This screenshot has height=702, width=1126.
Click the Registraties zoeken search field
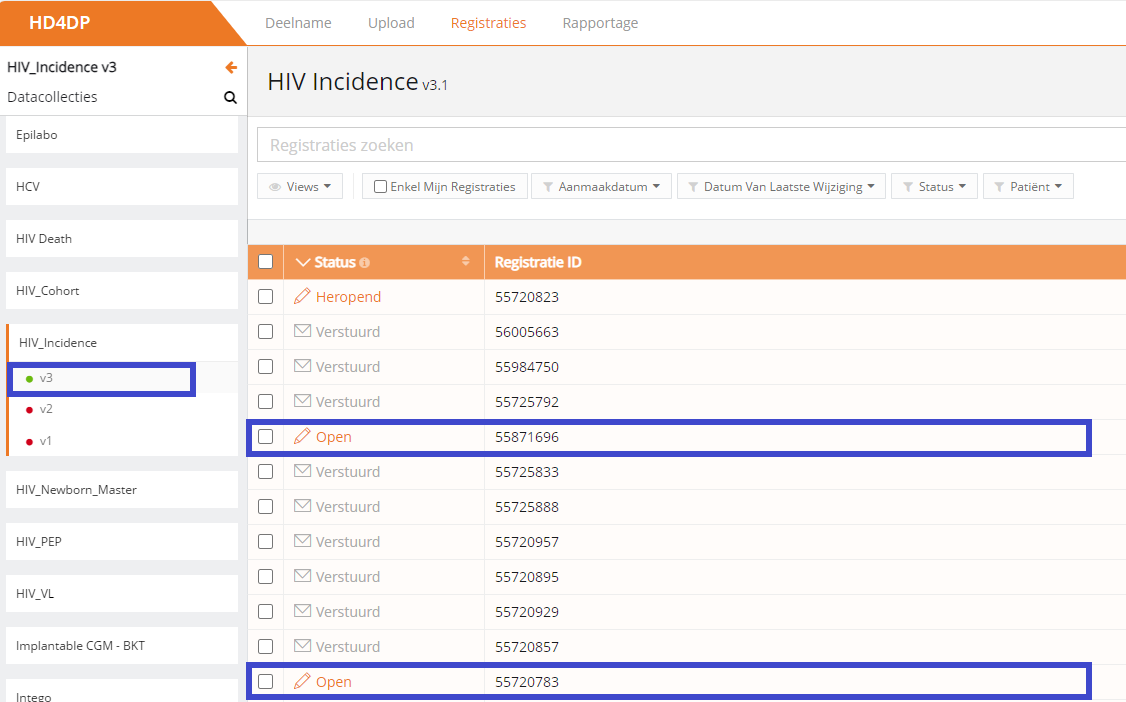pos(690,145)
